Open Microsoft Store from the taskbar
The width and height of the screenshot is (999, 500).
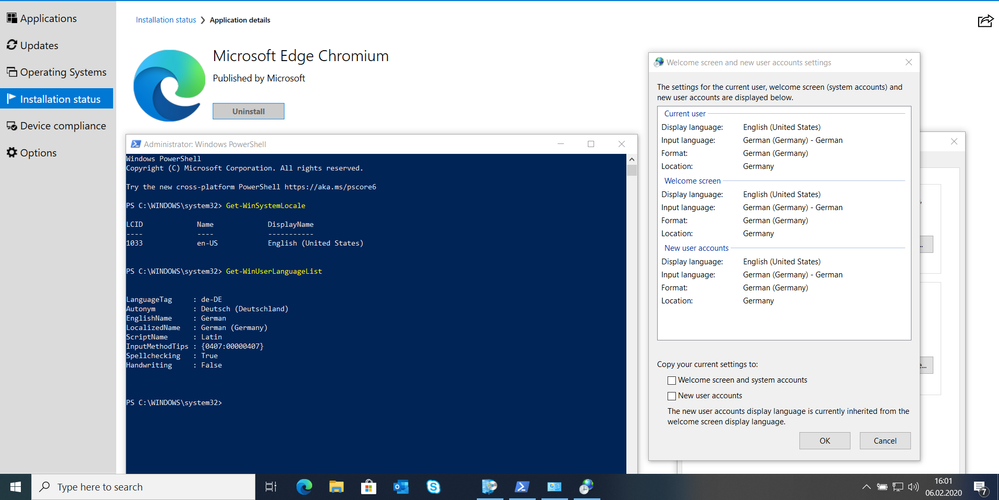368,487
